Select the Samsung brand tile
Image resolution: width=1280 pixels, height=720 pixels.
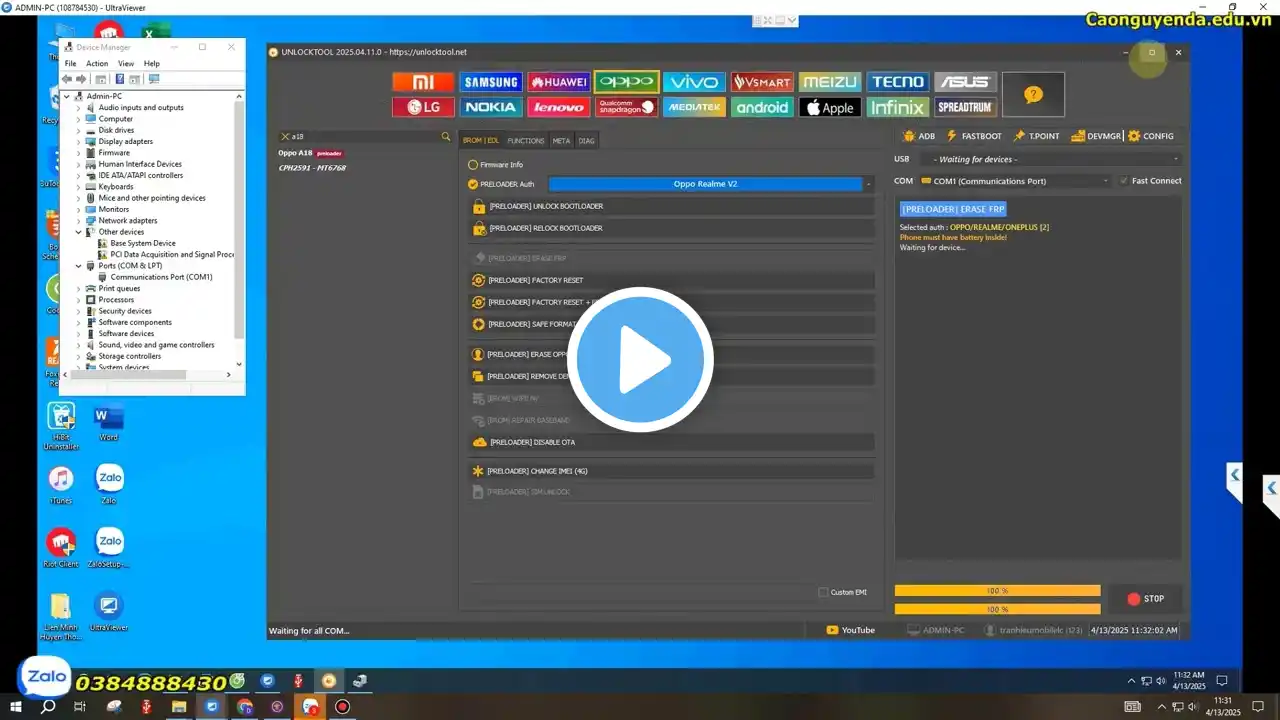[x=491, y=82]
